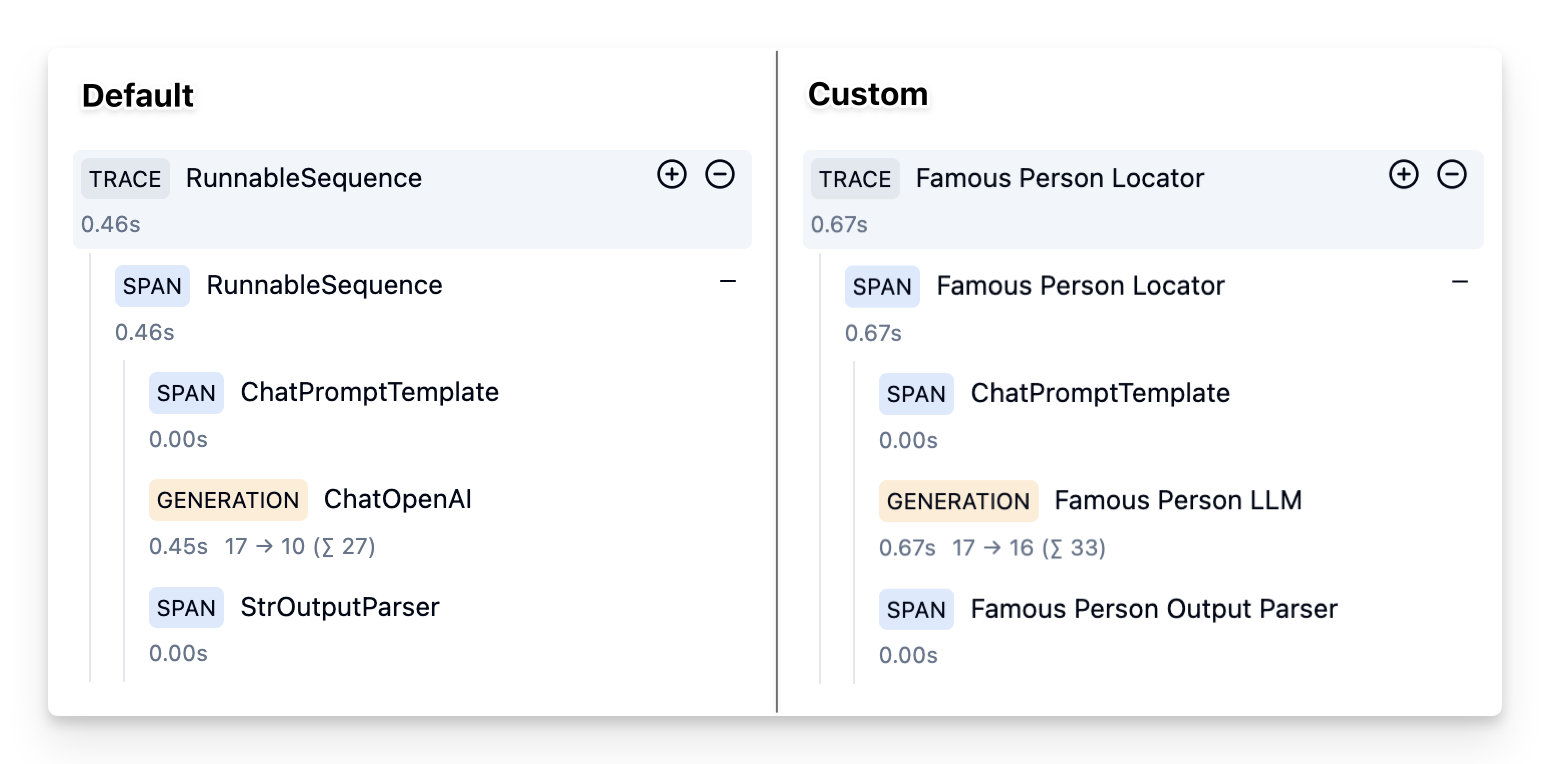Viewport: 1550px width, 764px height.
Task: Collapse the Famous Person Locator span with minus
Action: pyautogui.click(x=1460, y=283)
